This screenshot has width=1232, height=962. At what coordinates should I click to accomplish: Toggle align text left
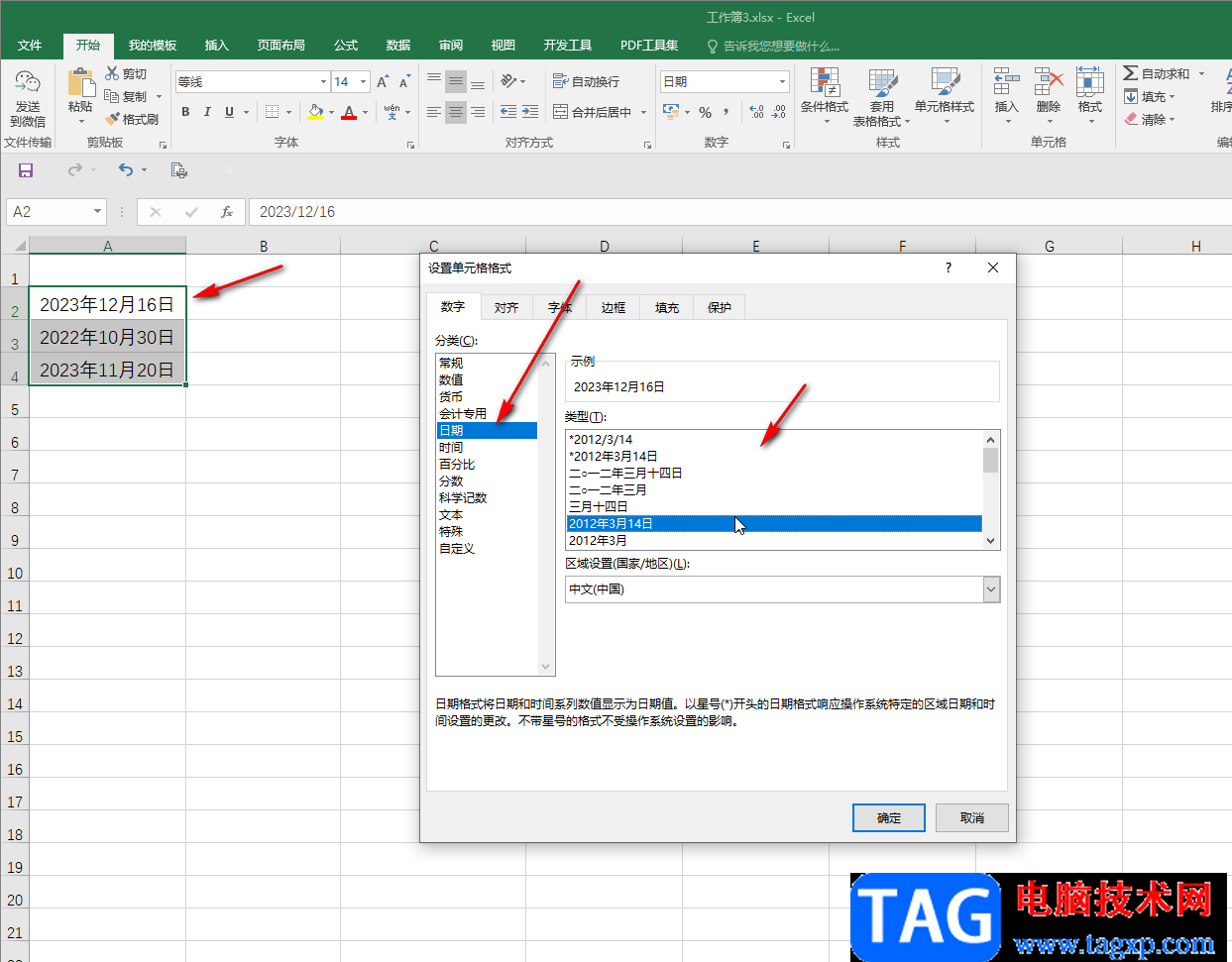(434, 112)
